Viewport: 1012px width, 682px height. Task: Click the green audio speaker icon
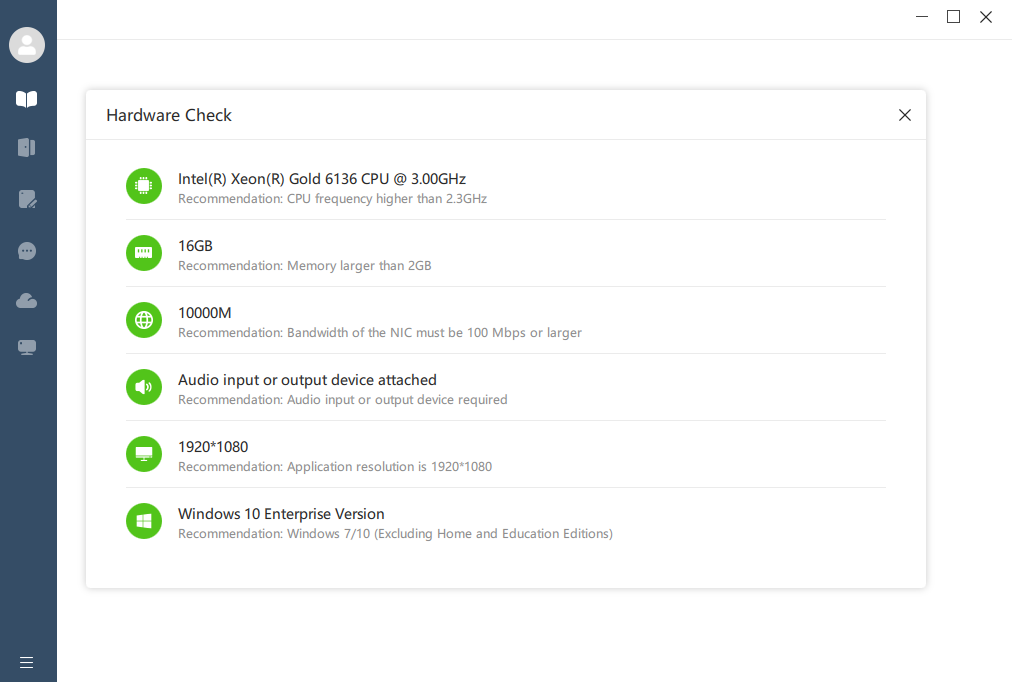pos(144,387)
